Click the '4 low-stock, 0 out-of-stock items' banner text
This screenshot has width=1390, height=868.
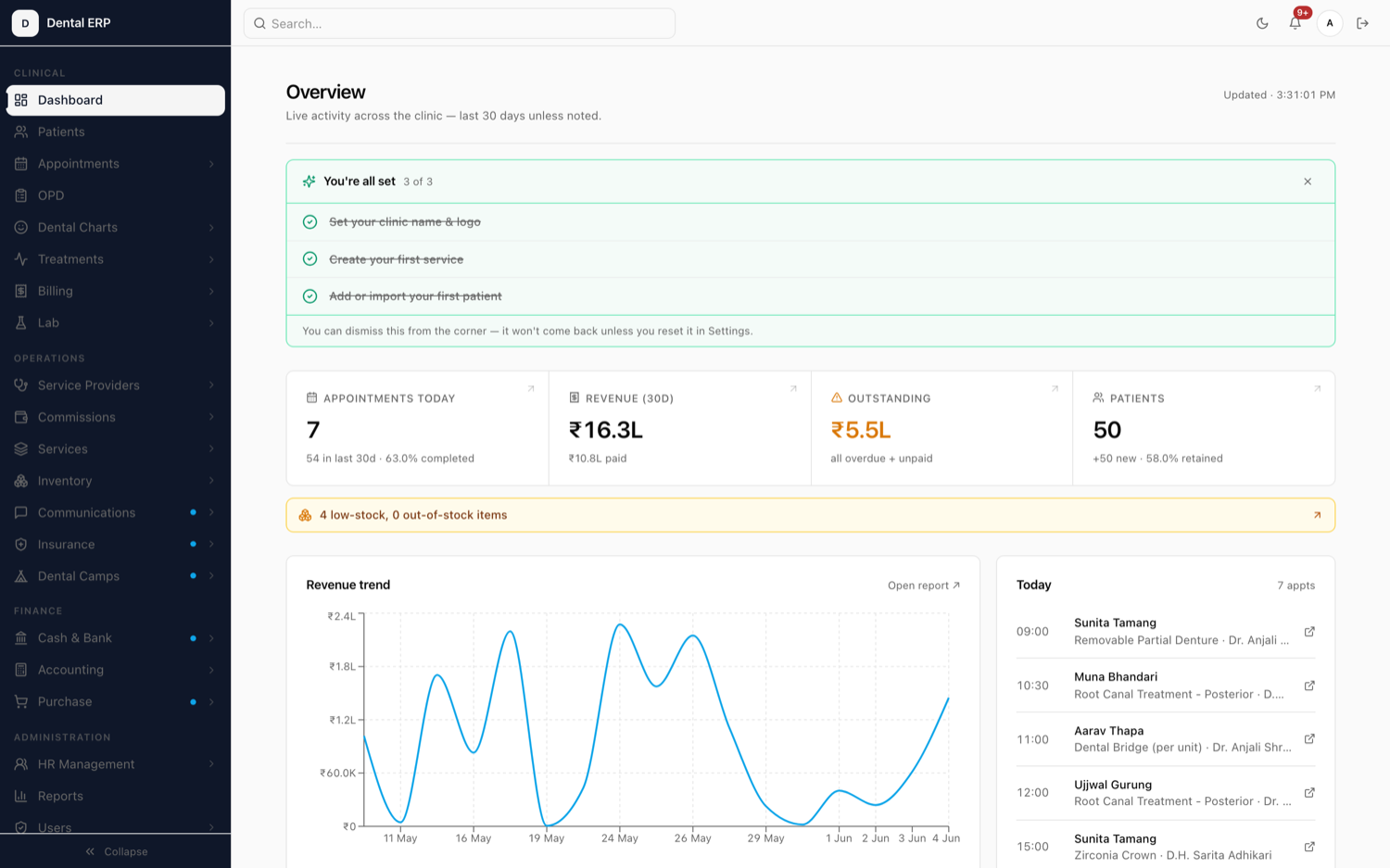click(x=413, y=515)
